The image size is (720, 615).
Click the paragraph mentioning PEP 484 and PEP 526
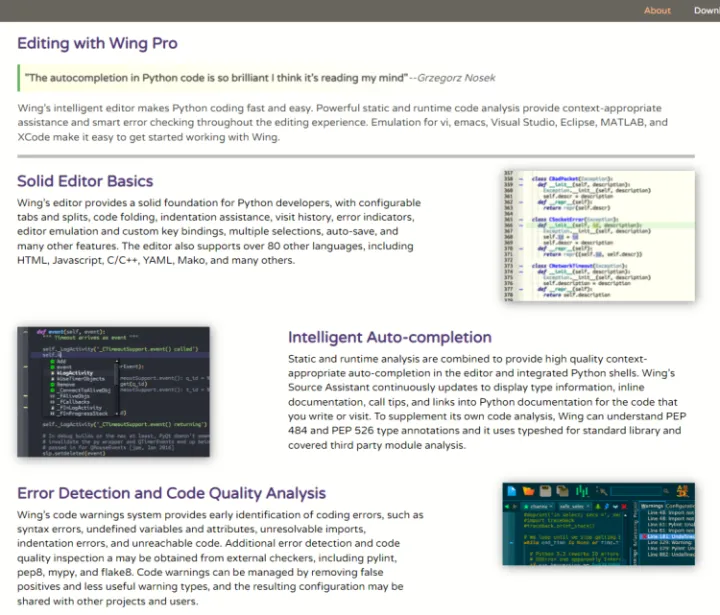[487, 402]
